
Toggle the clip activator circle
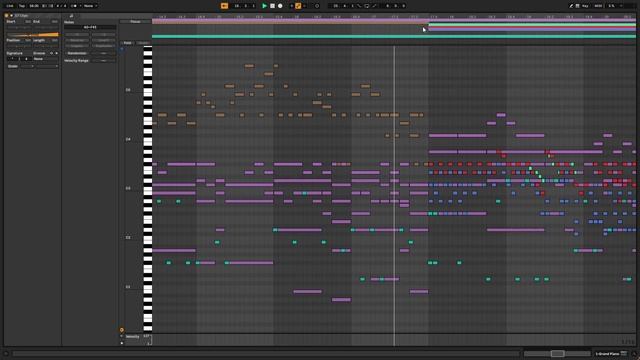tap(7, 16)
